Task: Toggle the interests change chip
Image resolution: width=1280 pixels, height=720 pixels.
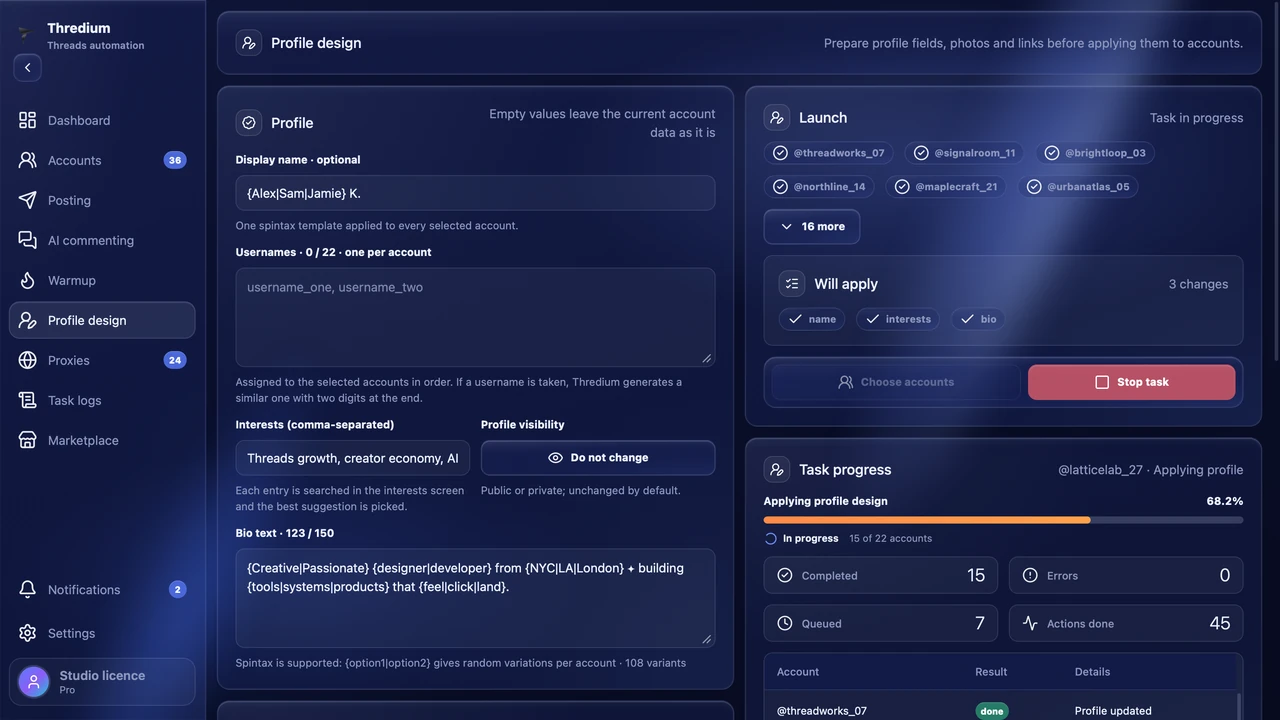Action: tap(896, 319)
